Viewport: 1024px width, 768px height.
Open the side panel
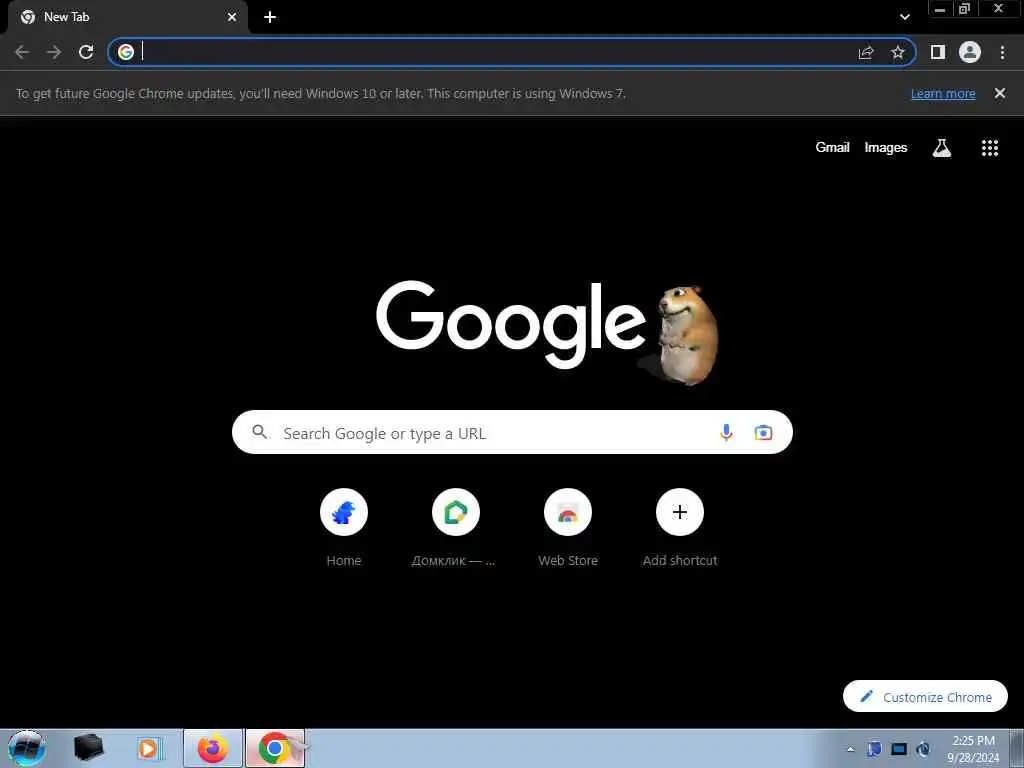click(x=938, y=52)
